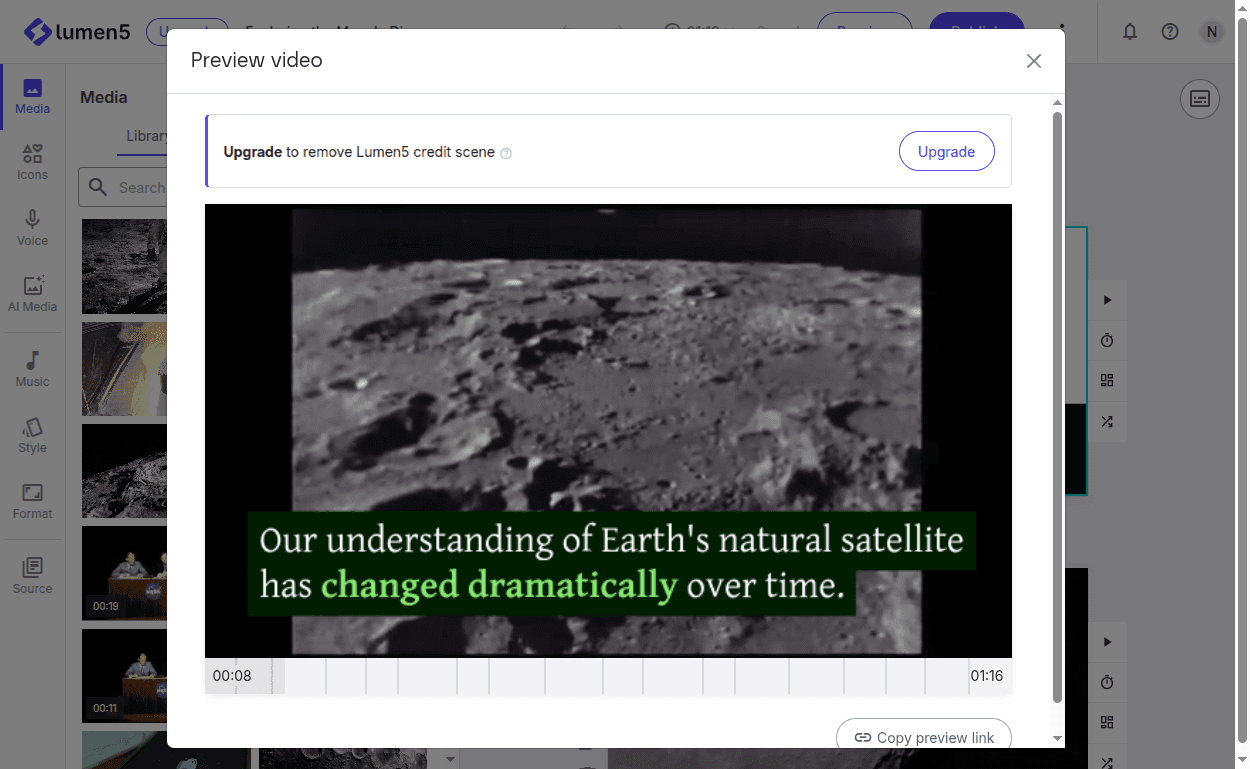1250x769 pixels.
Task: Open the help question mark menu
Action: (1170, 32)
